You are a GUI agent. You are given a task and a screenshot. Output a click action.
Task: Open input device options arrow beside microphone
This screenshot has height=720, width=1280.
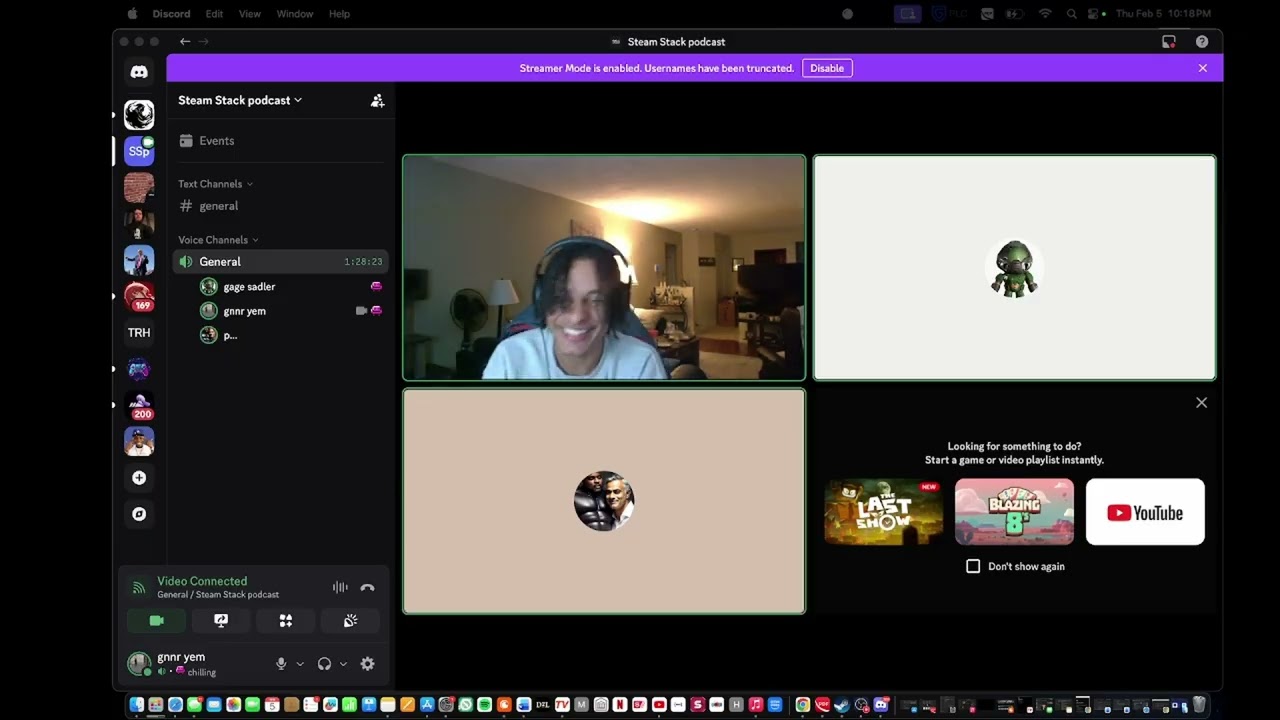coord(300,664)
